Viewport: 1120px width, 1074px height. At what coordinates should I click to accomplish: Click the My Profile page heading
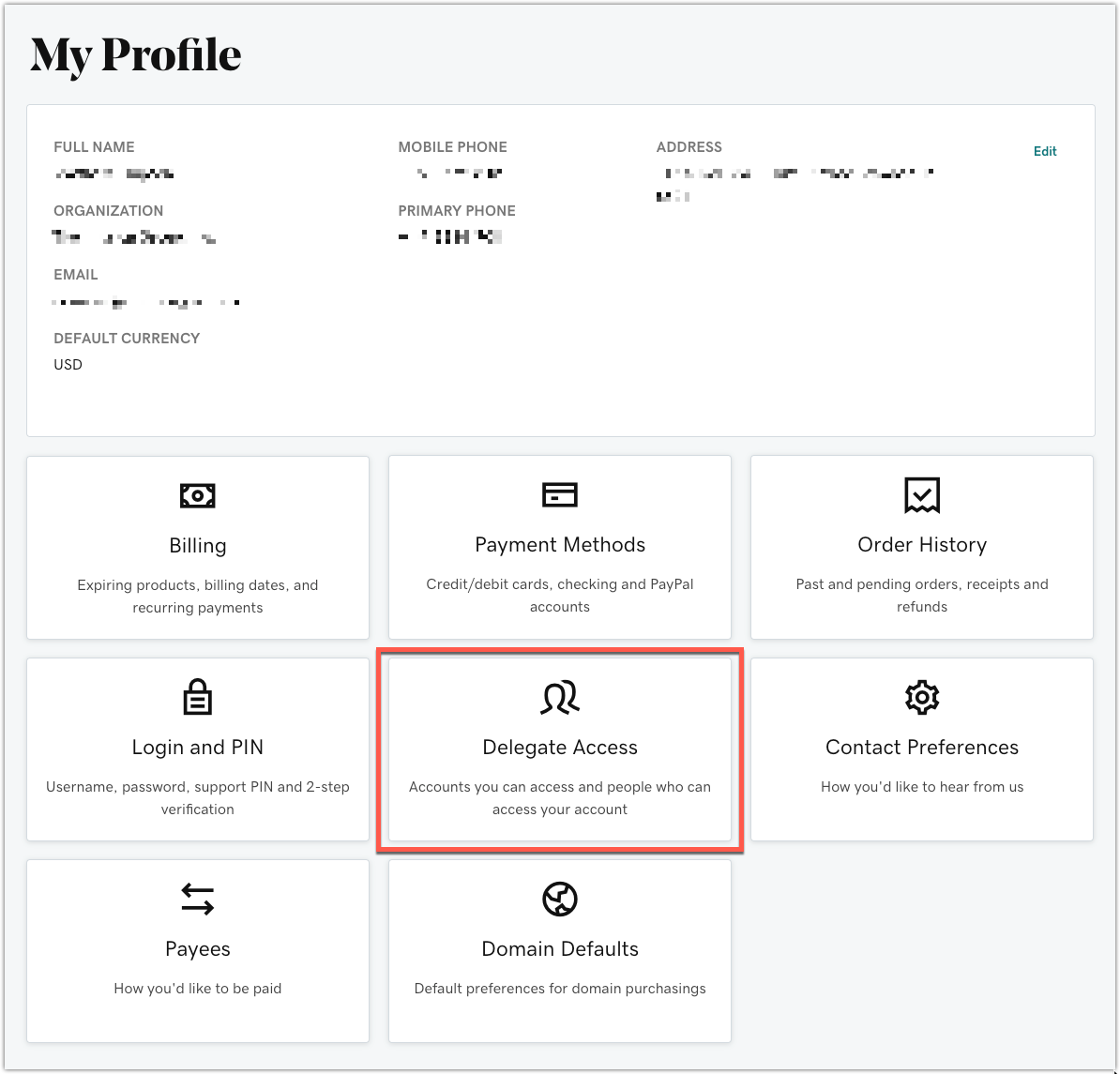(x=135, y=54)
